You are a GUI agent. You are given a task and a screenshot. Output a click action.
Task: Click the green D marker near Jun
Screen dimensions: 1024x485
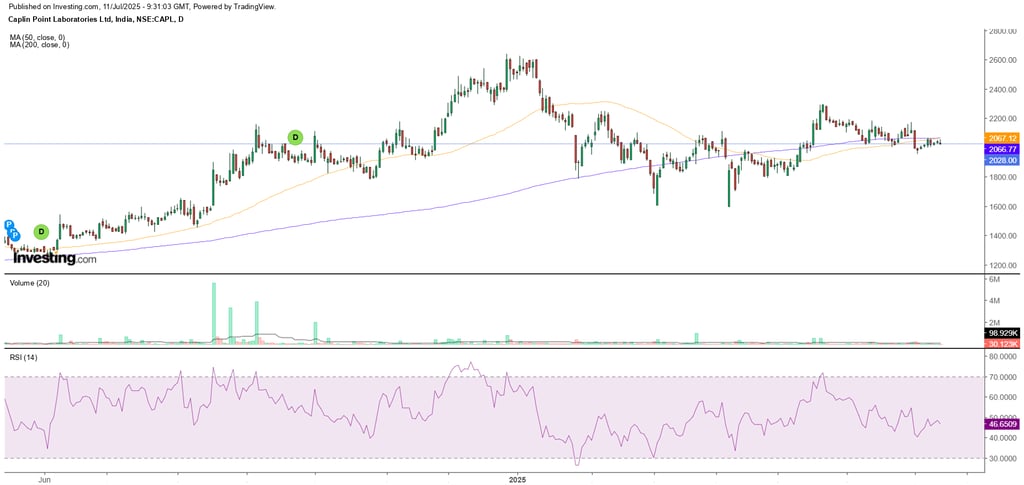[x=41, y=232]
